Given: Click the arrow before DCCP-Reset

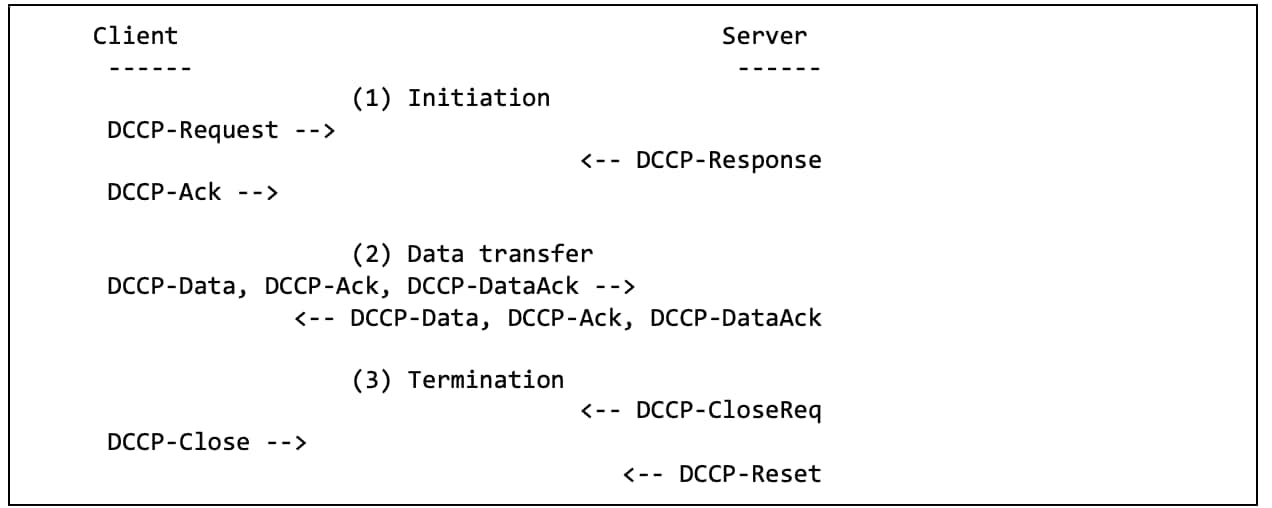Looking at the screenshot, I should 643,473.
